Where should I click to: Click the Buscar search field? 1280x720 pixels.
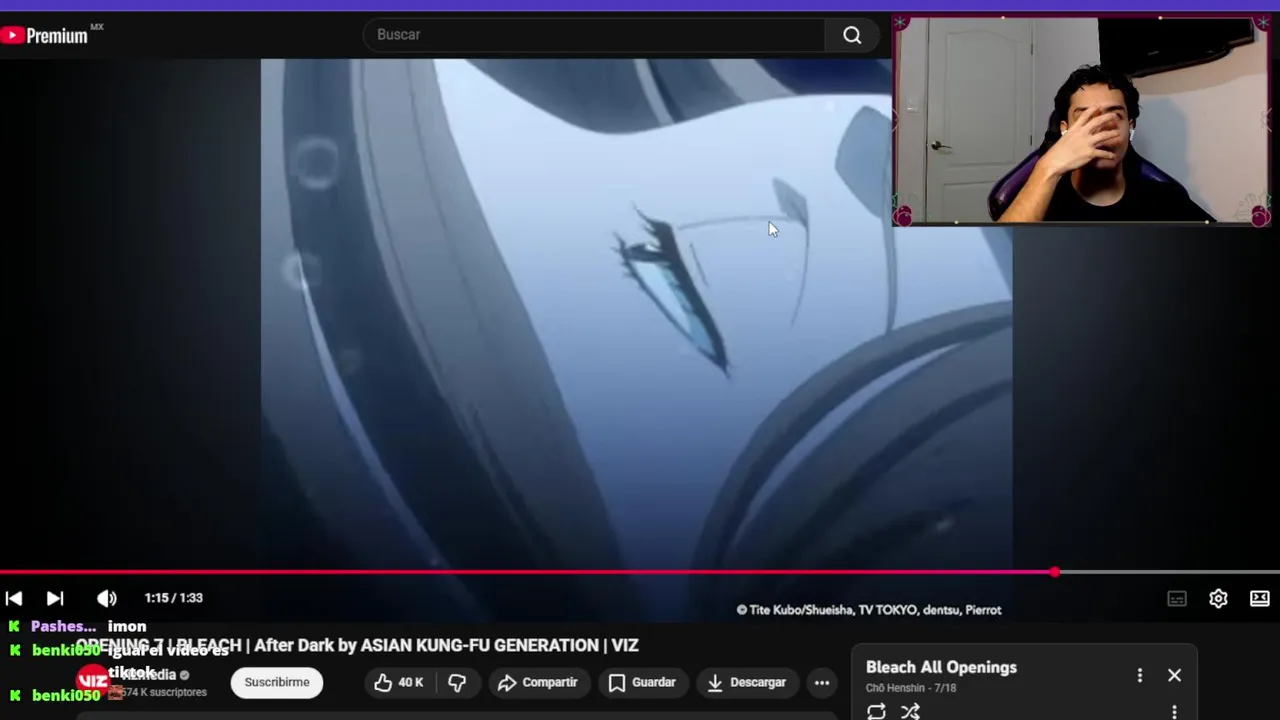[594, 35]
